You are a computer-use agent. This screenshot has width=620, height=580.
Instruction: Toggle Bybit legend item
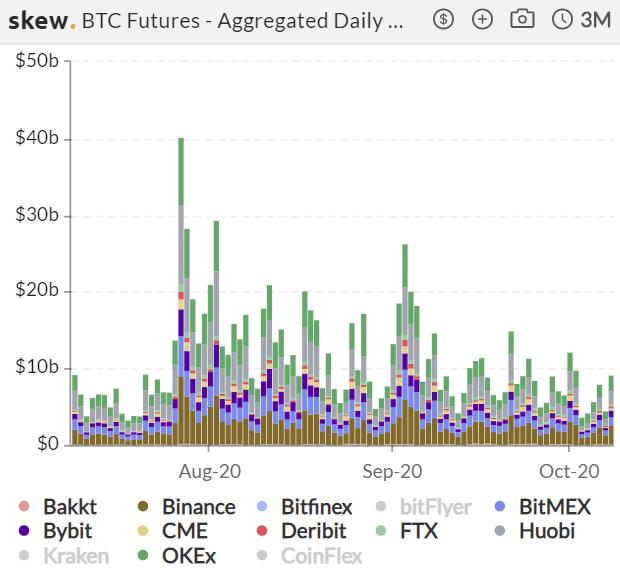pyautogui.click(x=55, y=531)
